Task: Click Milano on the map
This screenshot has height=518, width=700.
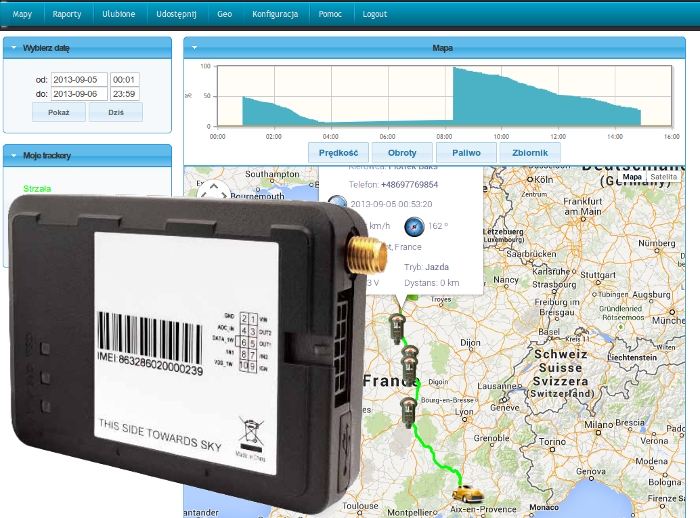Action: coord(598,424)
